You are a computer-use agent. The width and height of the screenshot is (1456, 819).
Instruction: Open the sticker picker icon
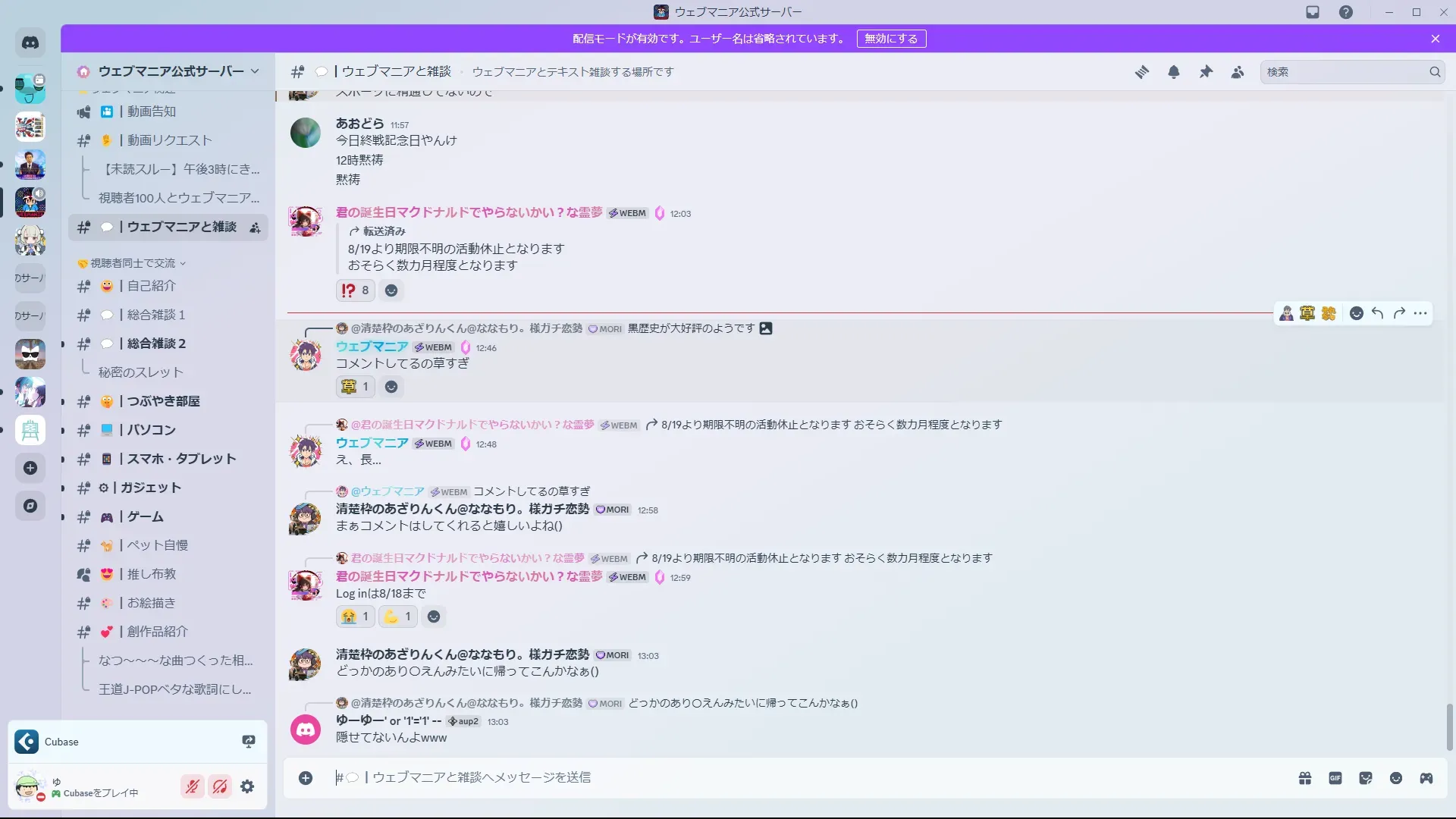pyautogui.click(x=1366, y=778)
